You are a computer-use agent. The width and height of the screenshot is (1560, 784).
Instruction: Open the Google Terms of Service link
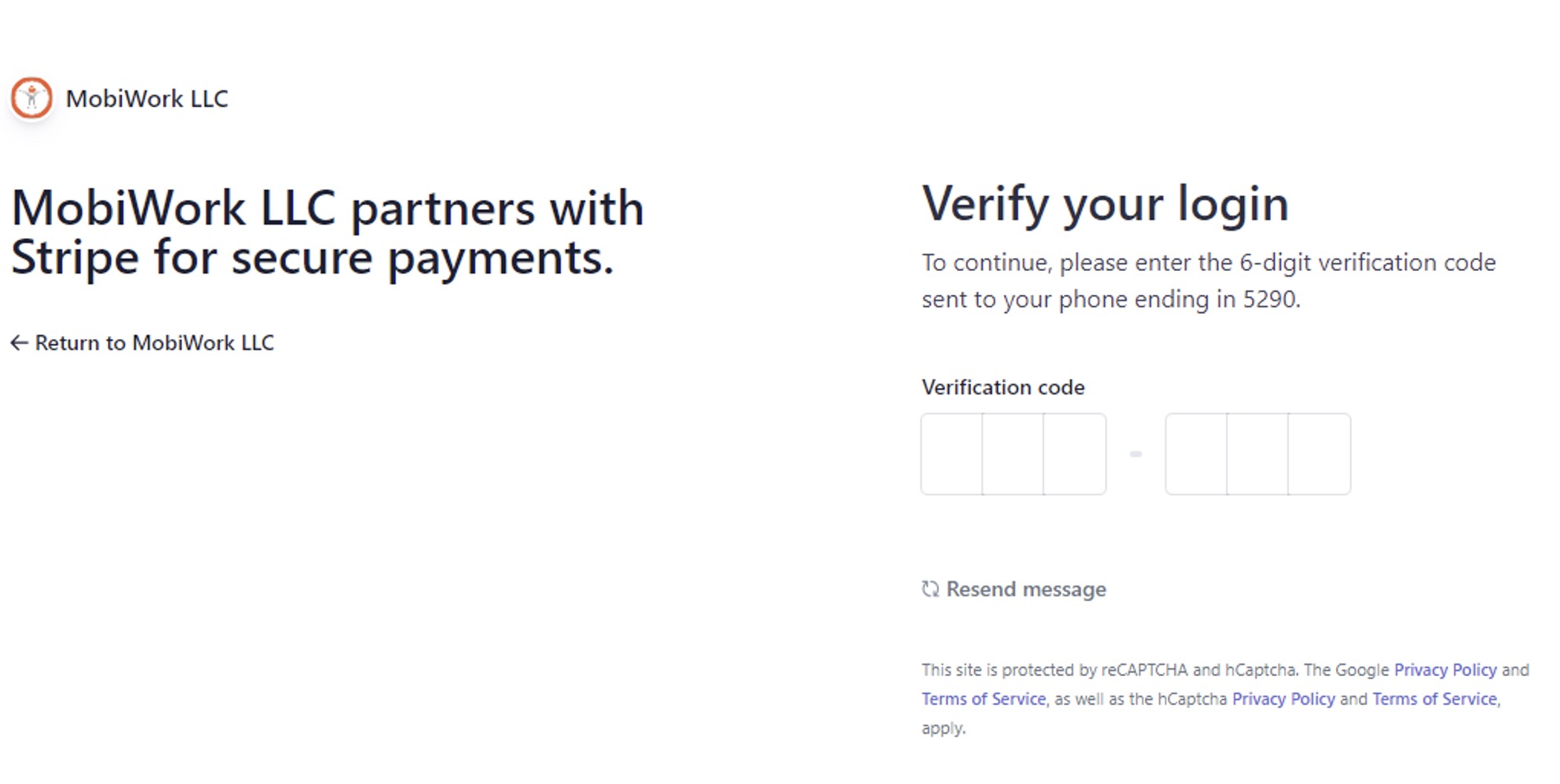tap(983, 699)
